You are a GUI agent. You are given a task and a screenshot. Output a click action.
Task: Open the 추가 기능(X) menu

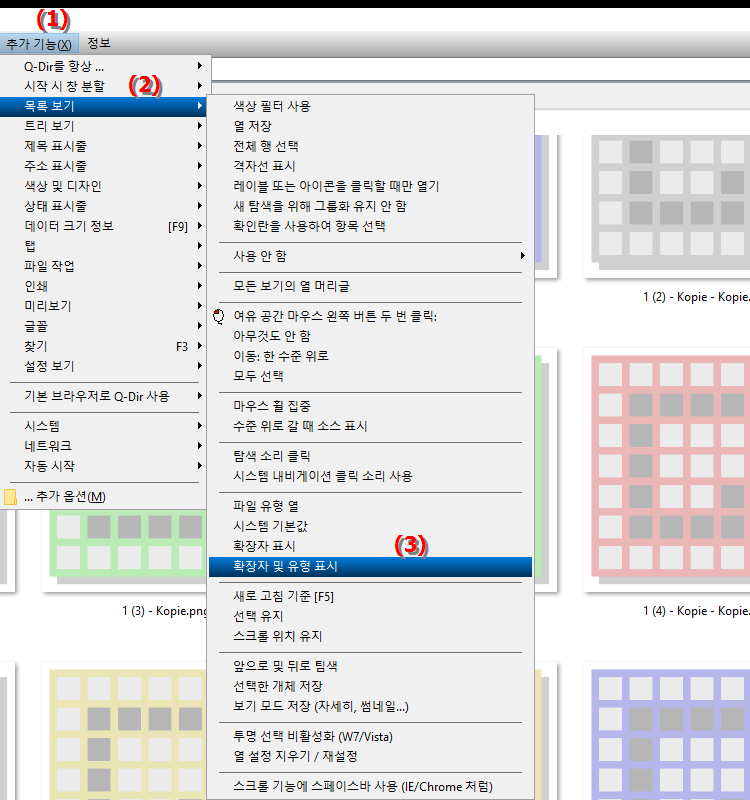point(39,44)
